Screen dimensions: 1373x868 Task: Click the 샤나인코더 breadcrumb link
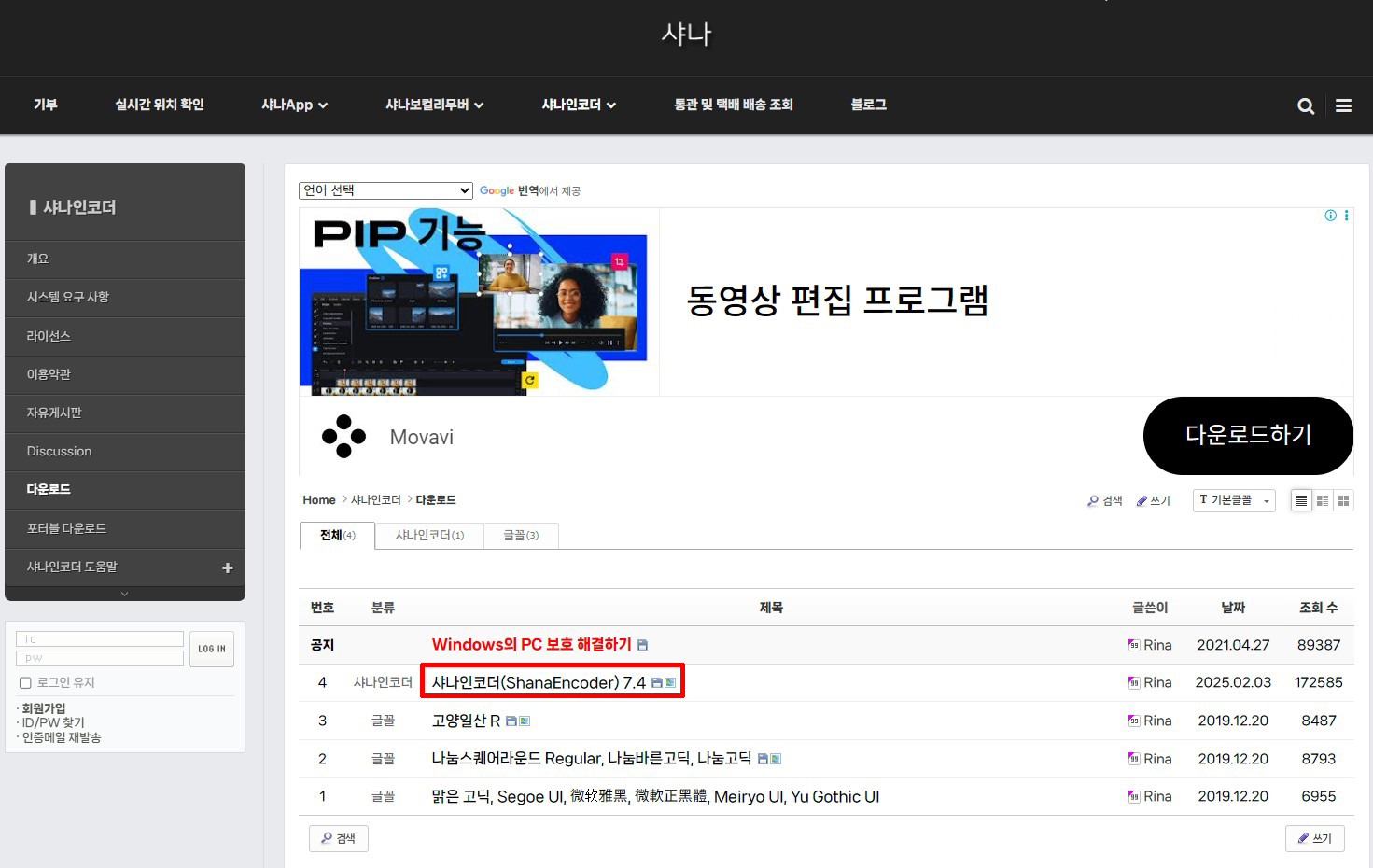tap(375, 500)
